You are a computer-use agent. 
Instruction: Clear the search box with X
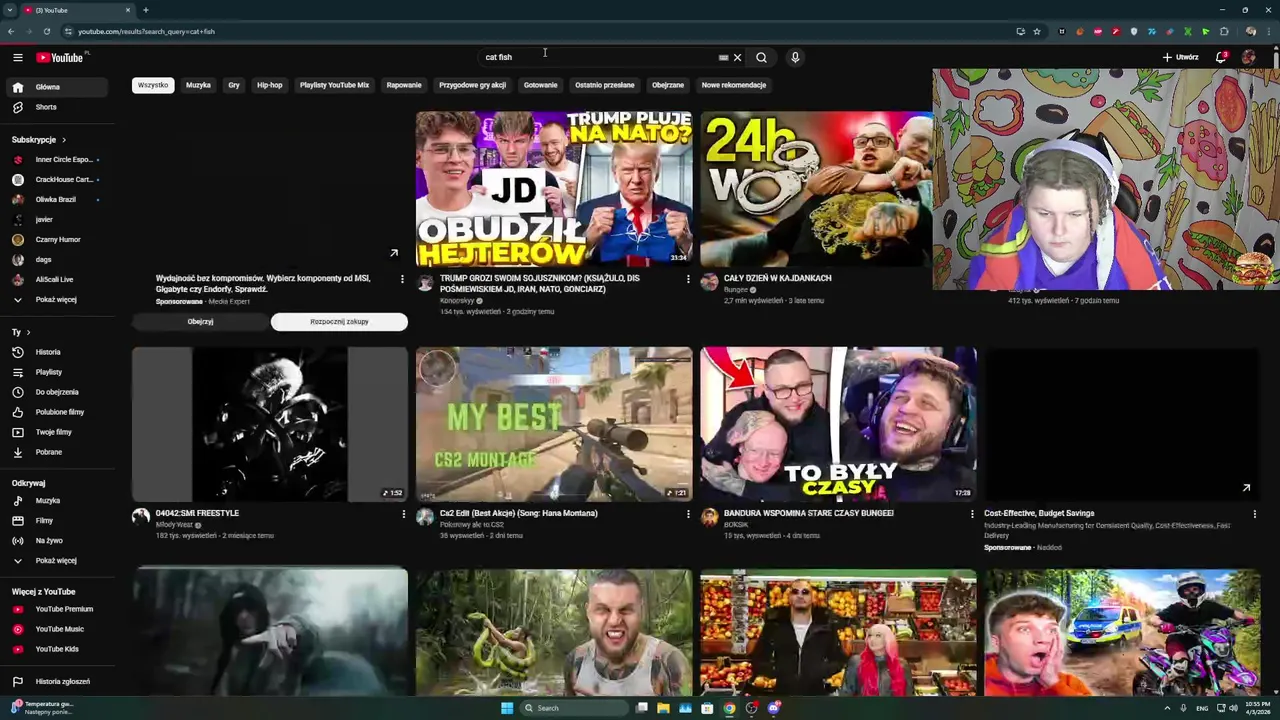(738, 57)
